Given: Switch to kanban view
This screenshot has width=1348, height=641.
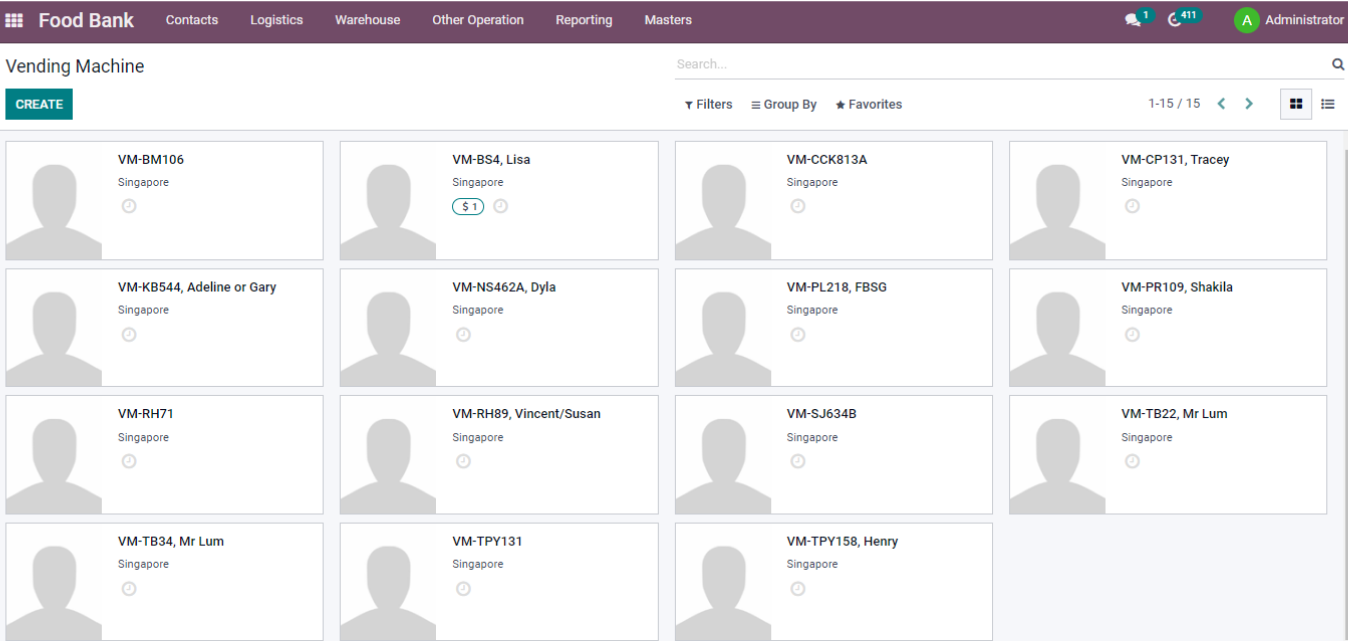Looking at the screenshot, I should 1296,104.
